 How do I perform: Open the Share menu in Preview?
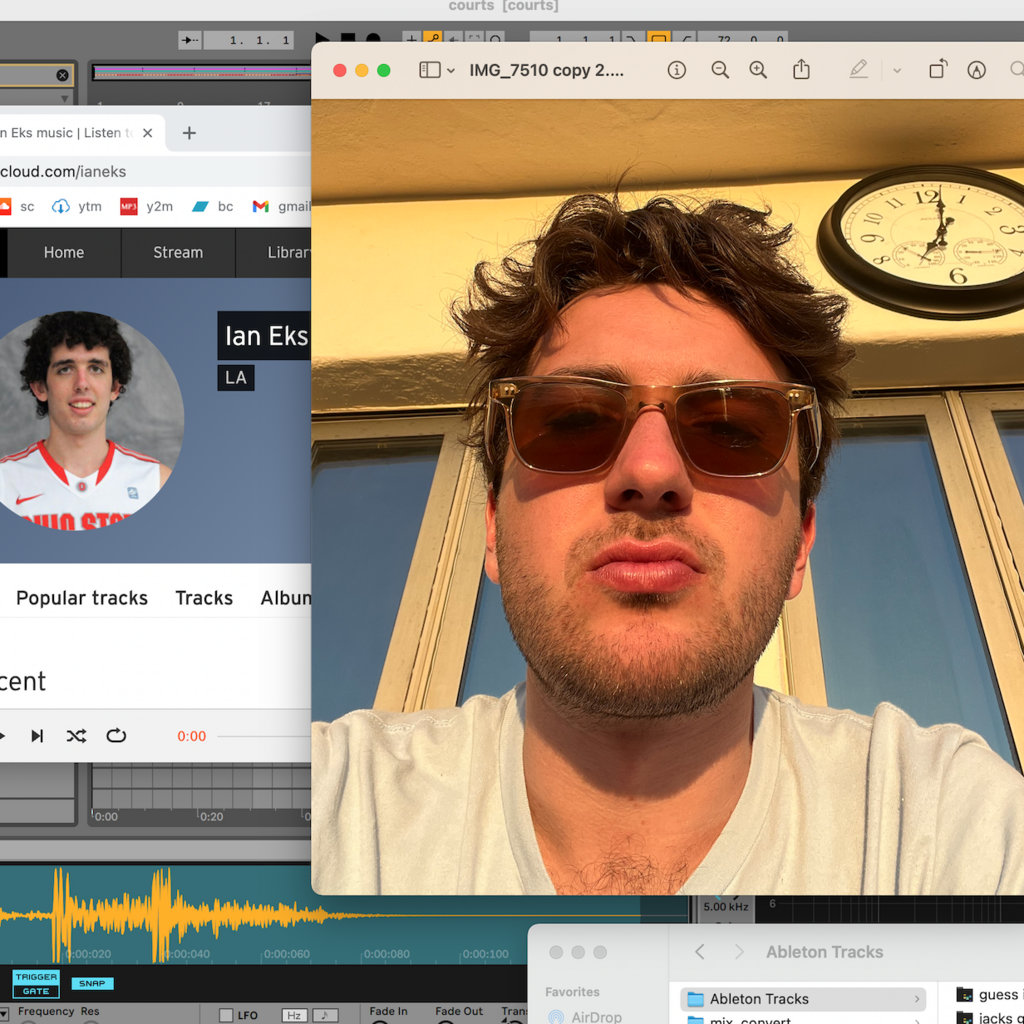click(x=801, y=70)
